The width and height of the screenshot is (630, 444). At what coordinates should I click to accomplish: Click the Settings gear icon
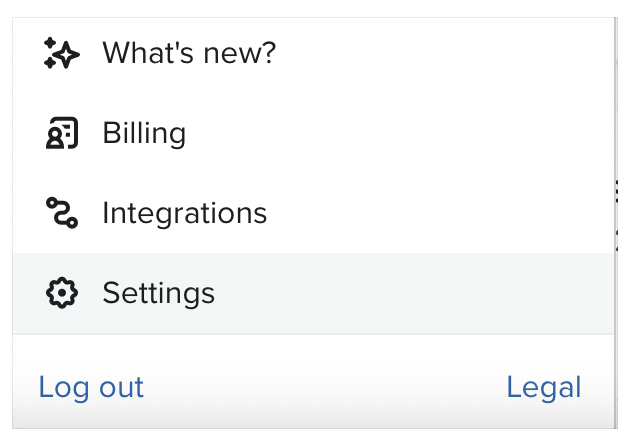[x=61, y=293]
